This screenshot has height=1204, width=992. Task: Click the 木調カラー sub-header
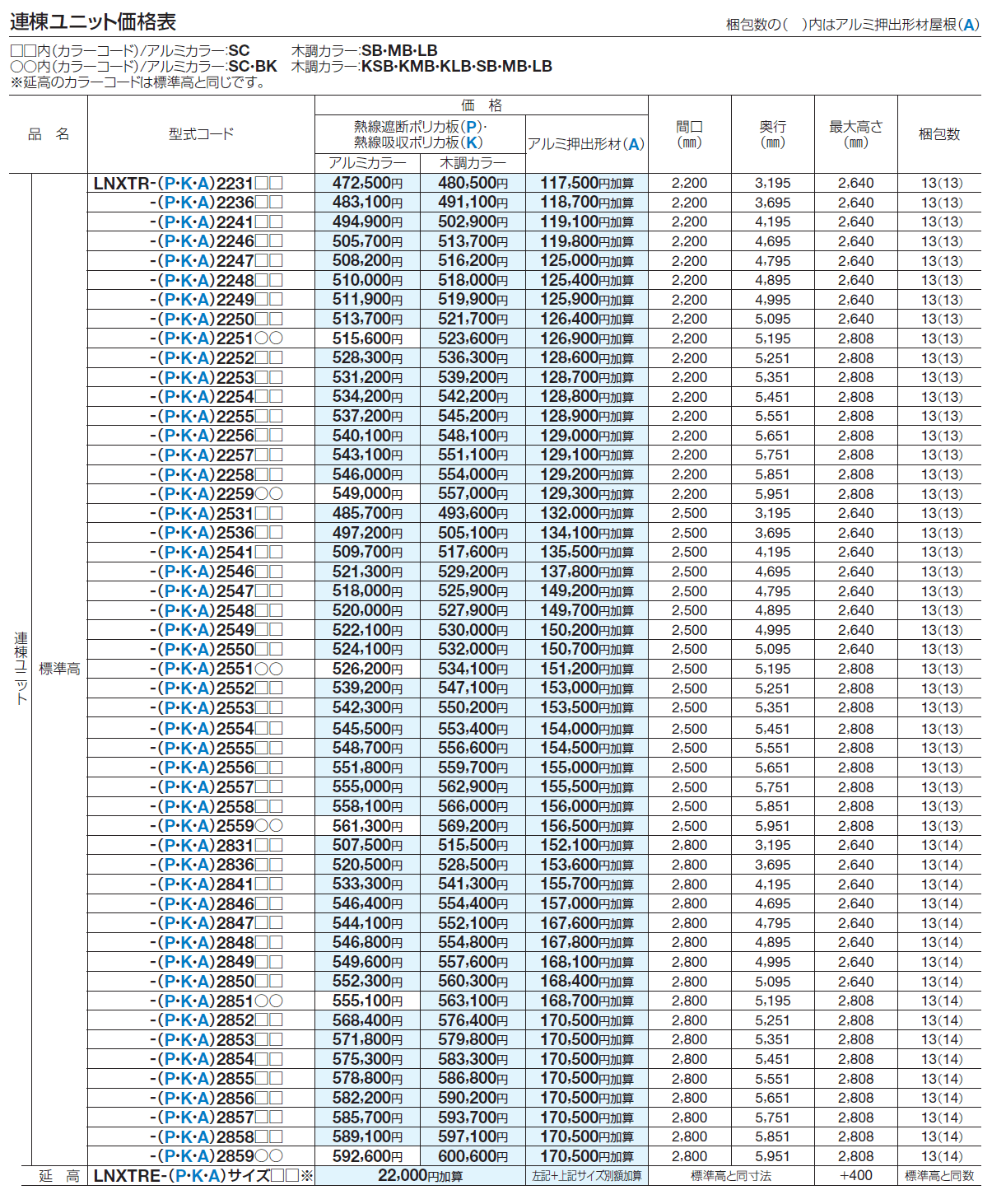473,163
